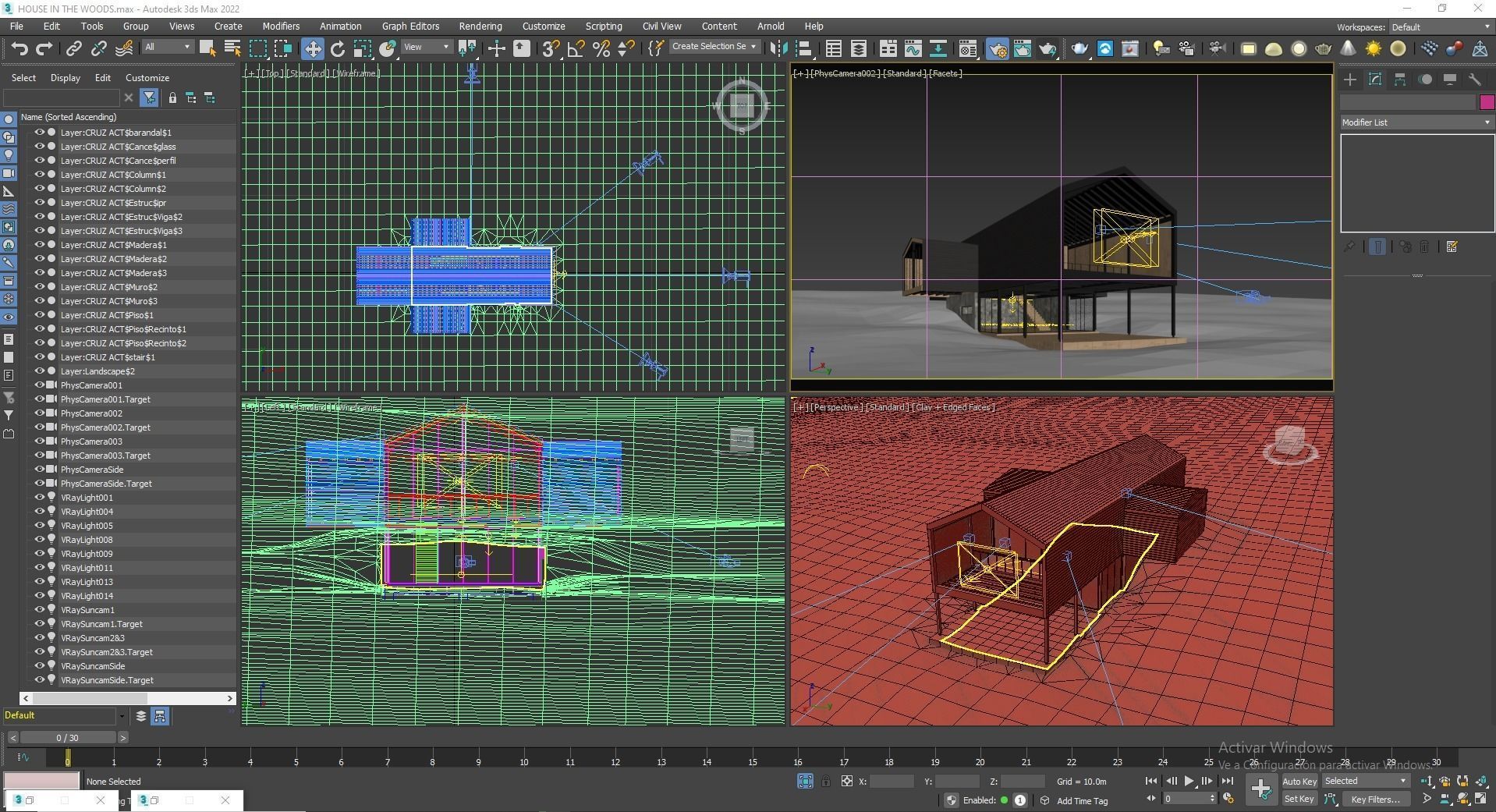Open the Select by Name dialog
This screenshot has width=1496, height=812.
click(232, 49)
